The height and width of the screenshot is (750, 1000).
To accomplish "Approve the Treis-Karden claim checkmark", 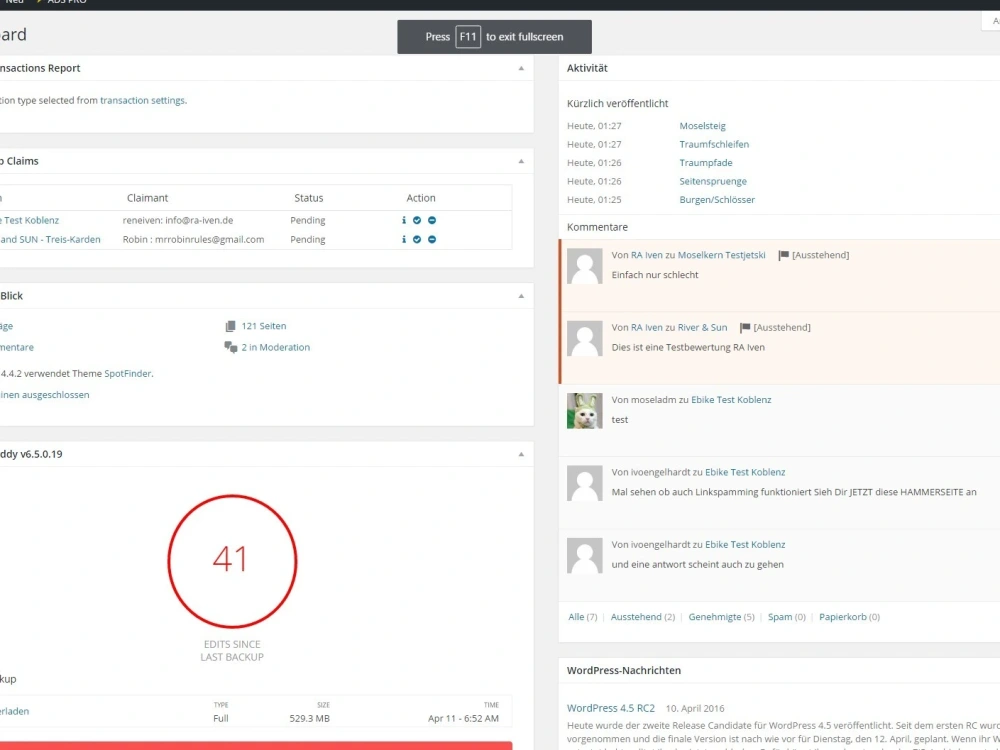I will coord(417,239).
